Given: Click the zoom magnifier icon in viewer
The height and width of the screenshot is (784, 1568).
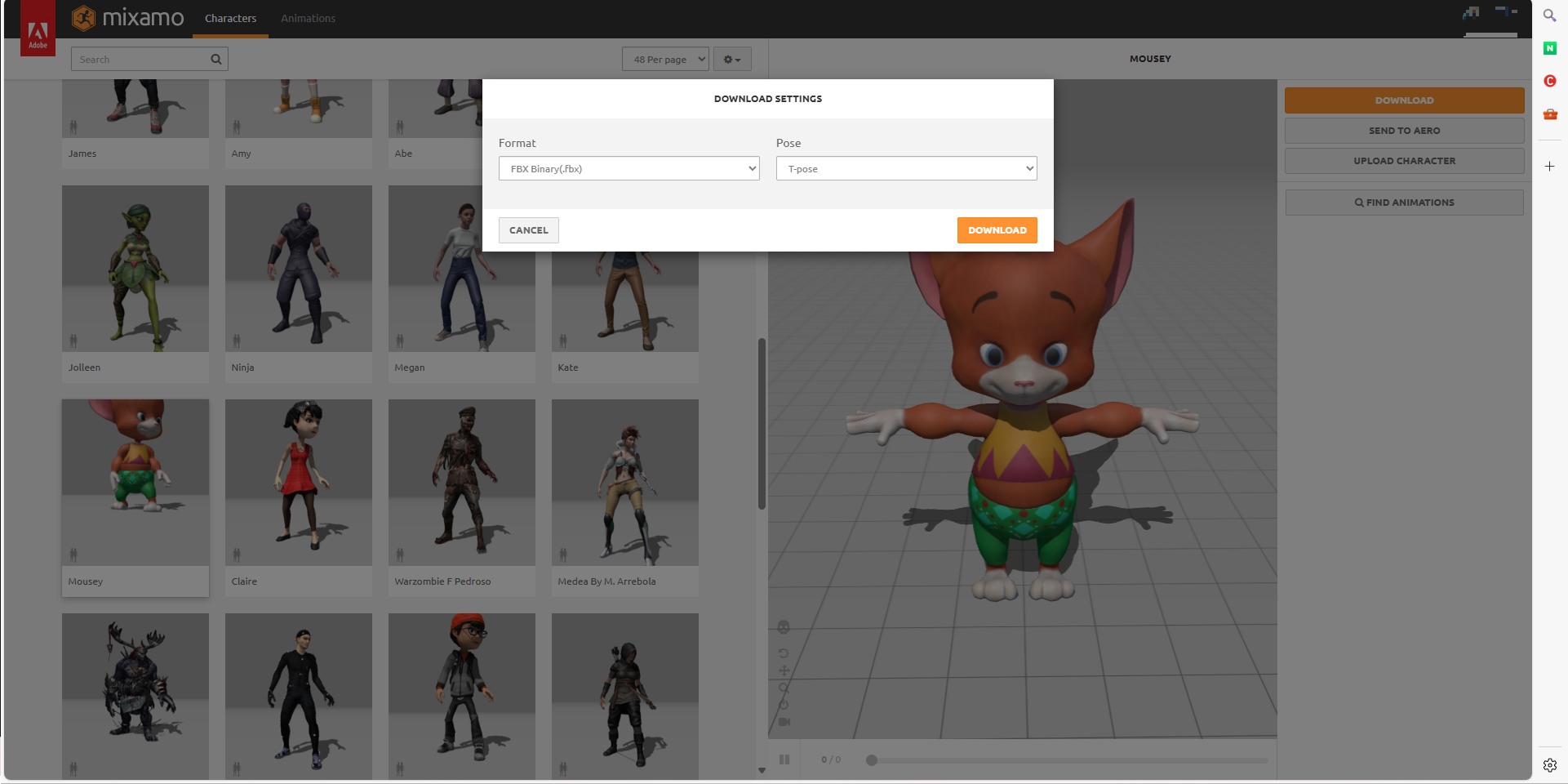Looking at the screenshot, I should (x=784, y=688).
